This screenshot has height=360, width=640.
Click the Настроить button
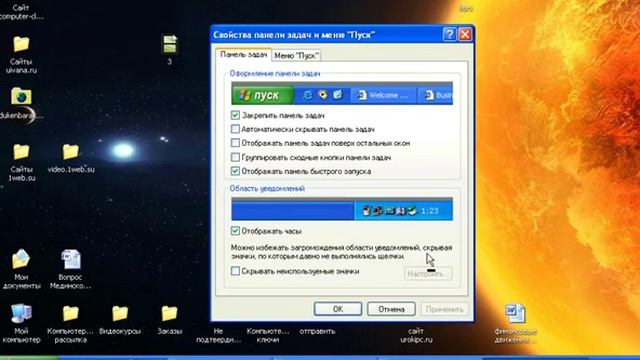coord(428,274)
